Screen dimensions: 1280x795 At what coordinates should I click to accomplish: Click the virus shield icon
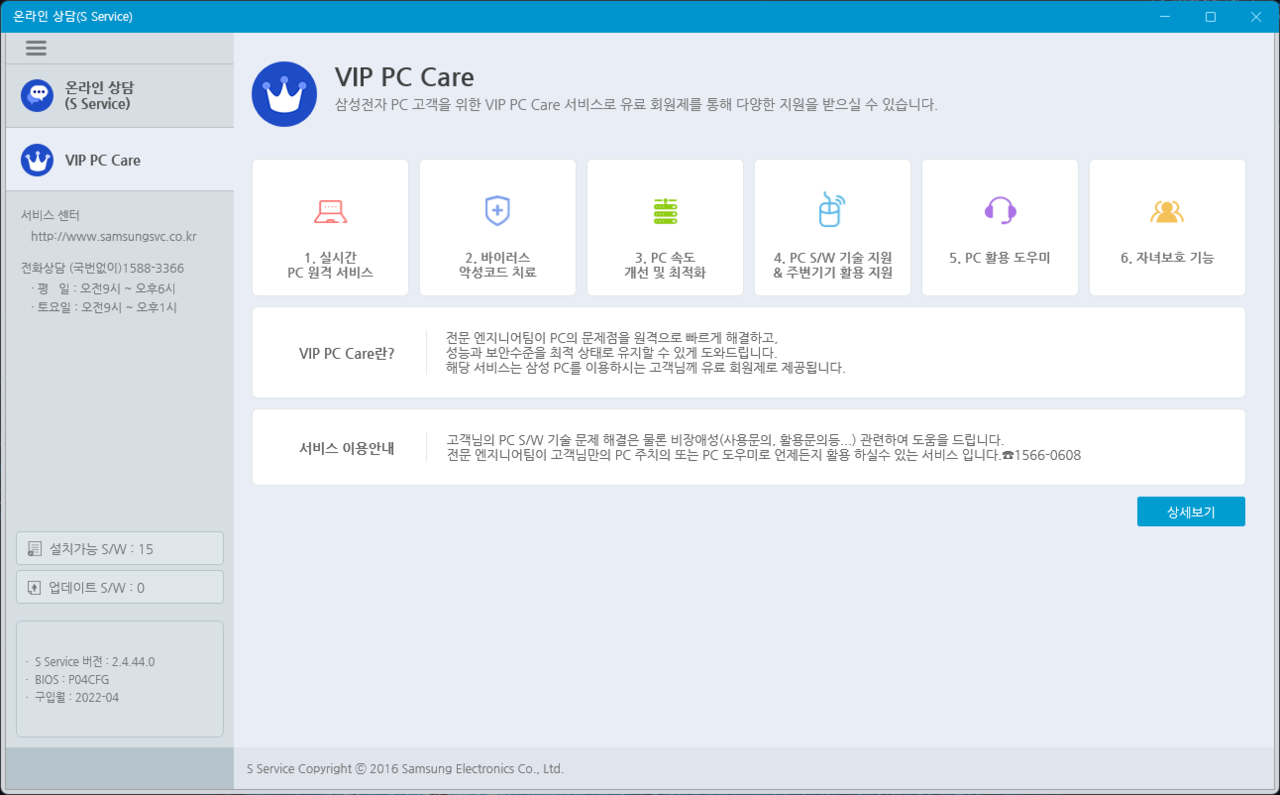497,211
